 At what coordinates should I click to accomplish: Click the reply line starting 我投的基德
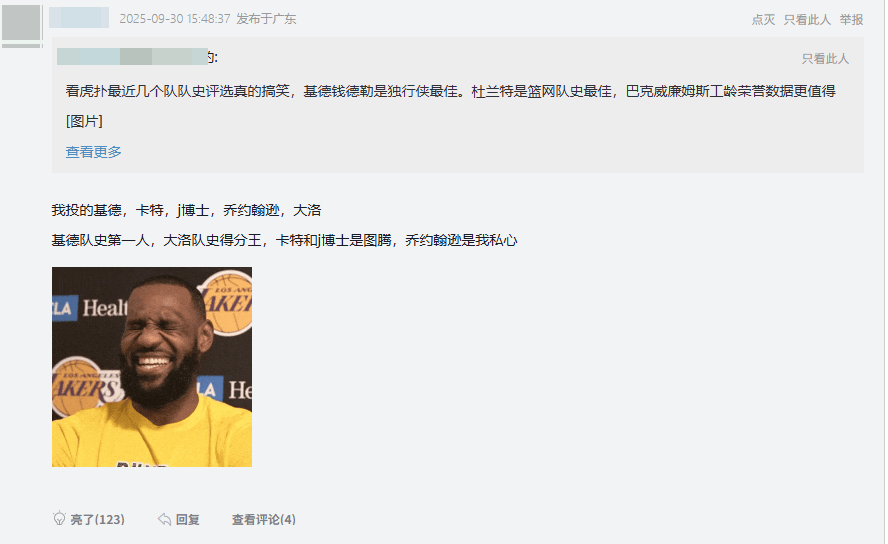[x=186, y=211]
